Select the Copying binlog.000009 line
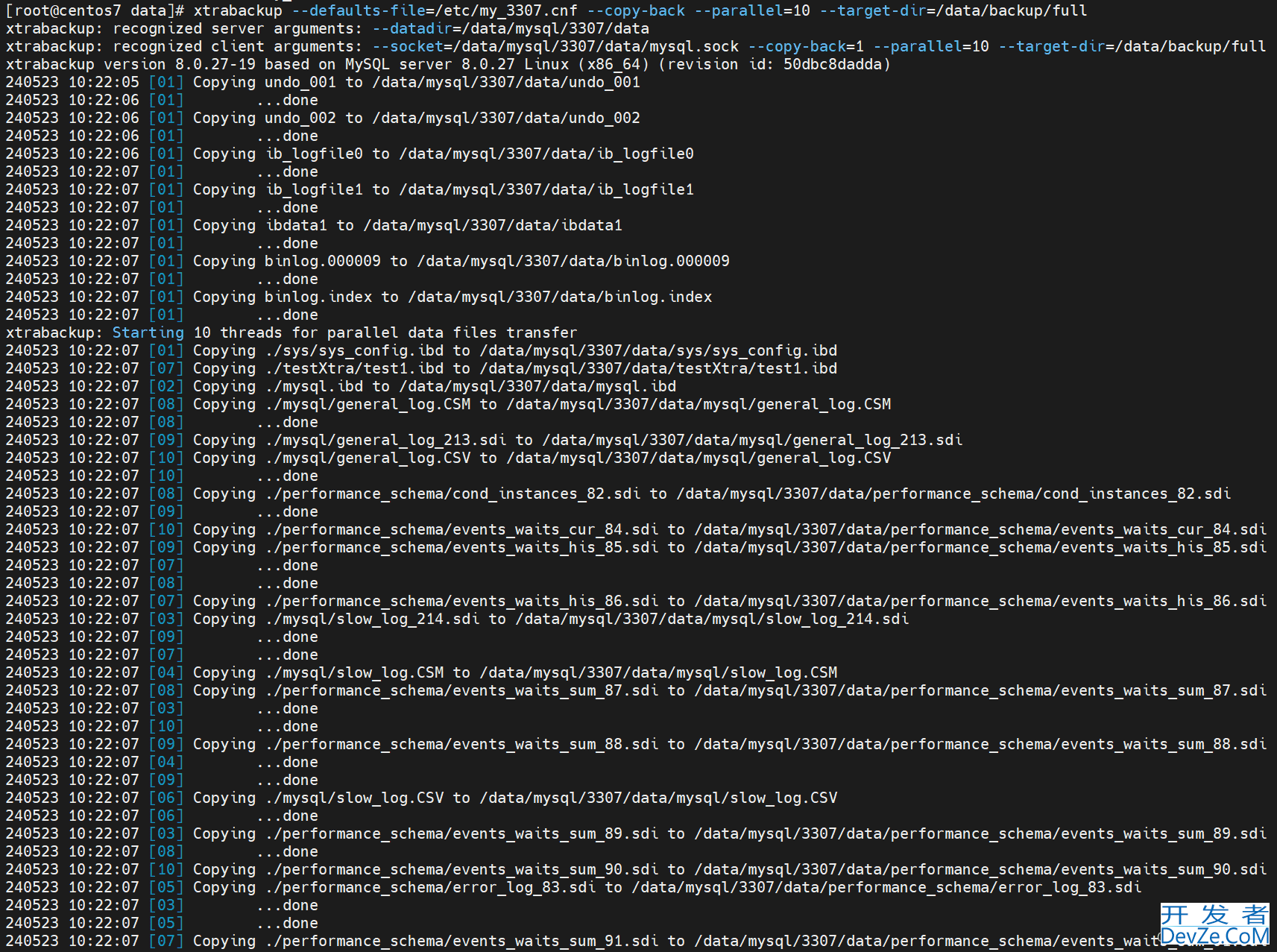The height and width of the screenshot is (952, 1277). 368,261
